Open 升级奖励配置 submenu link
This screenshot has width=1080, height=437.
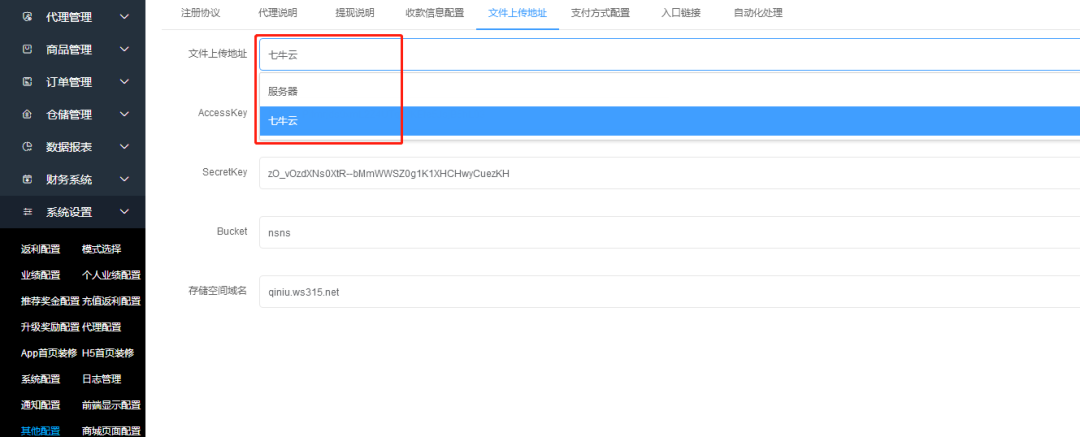50,327
